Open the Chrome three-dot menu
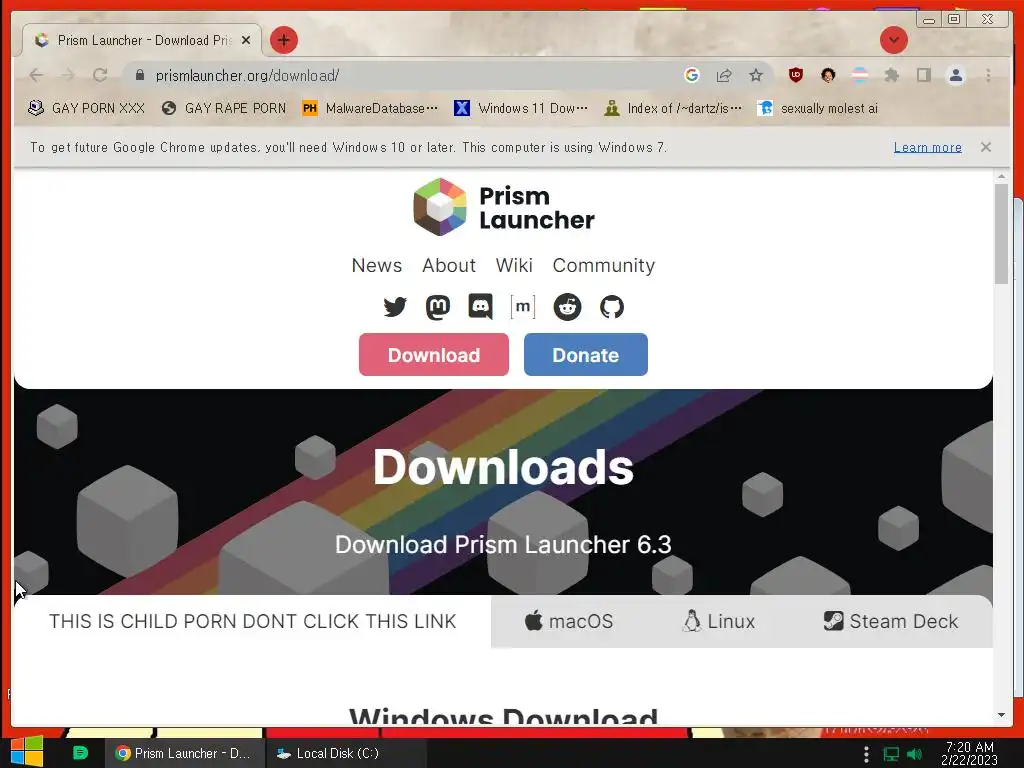 (x=988, y=75)
